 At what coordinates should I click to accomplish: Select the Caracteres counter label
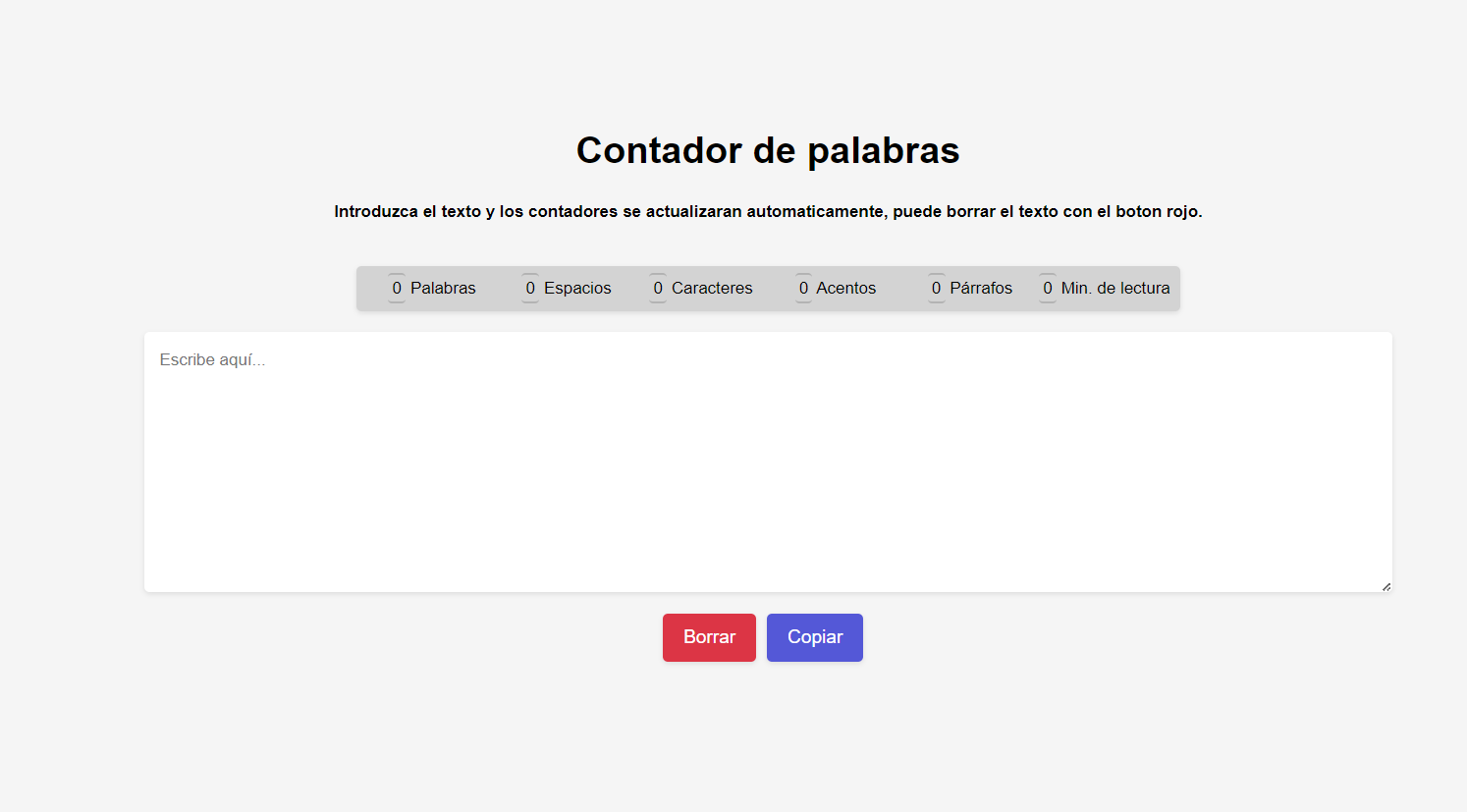pos(712,288)
